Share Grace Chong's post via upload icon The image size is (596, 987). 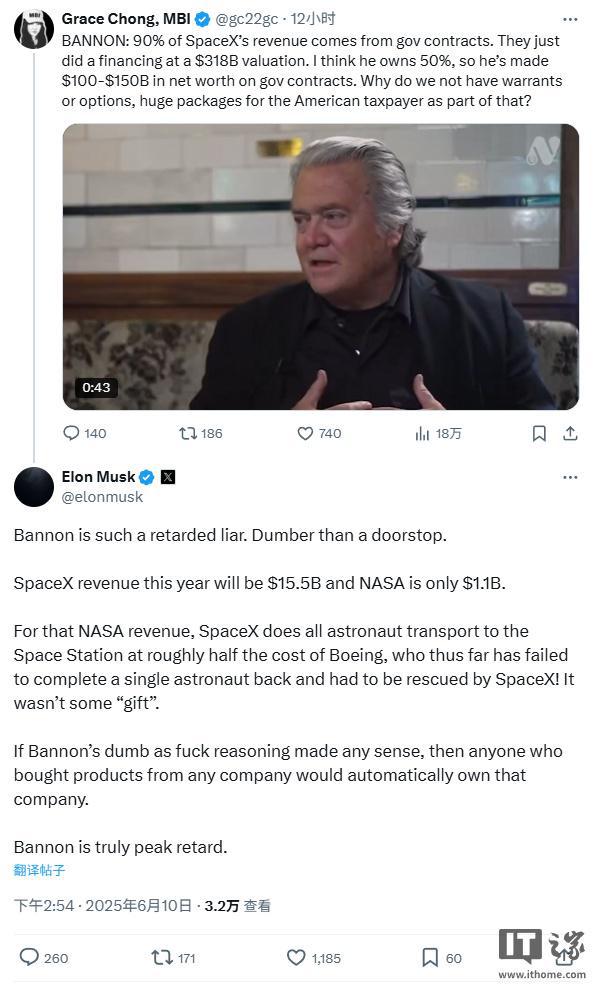(x=570, y=433)
